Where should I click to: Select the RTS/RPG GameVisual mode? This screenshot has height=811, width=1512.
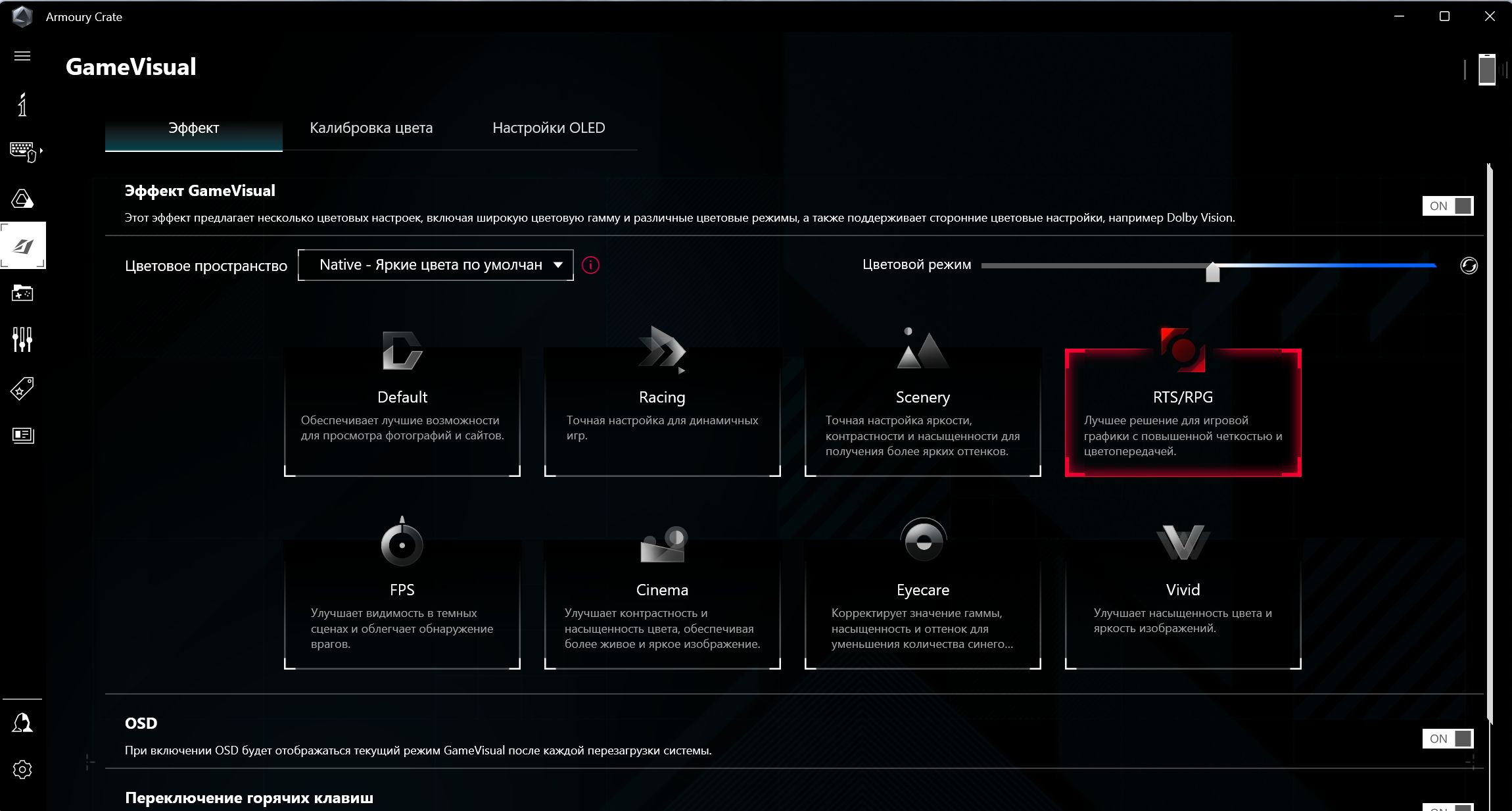coord(1183,403)
